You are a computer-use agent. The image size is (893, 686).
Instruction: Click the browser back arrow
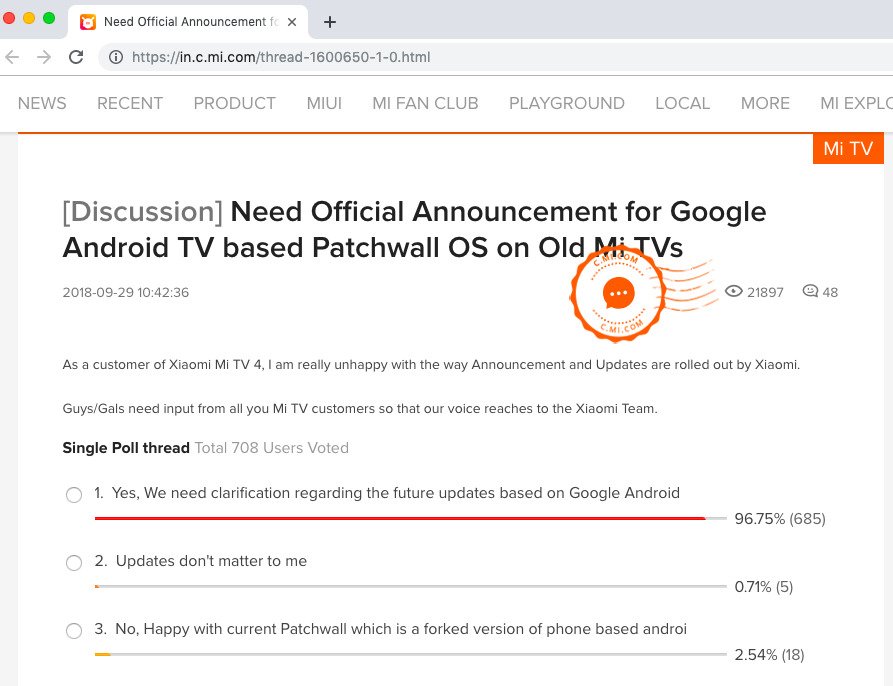tap(12, 57)
